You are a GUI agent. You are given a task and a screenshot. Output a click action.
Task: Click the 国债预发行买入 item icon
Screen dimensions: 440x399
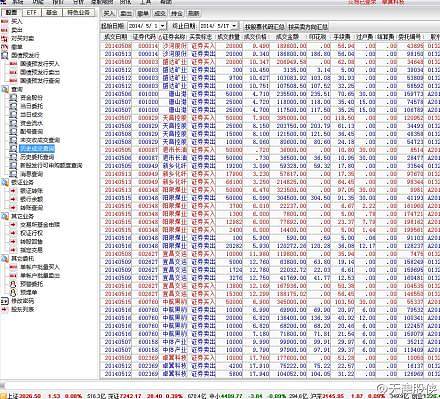pyautogui.click(x=13, y=63)
